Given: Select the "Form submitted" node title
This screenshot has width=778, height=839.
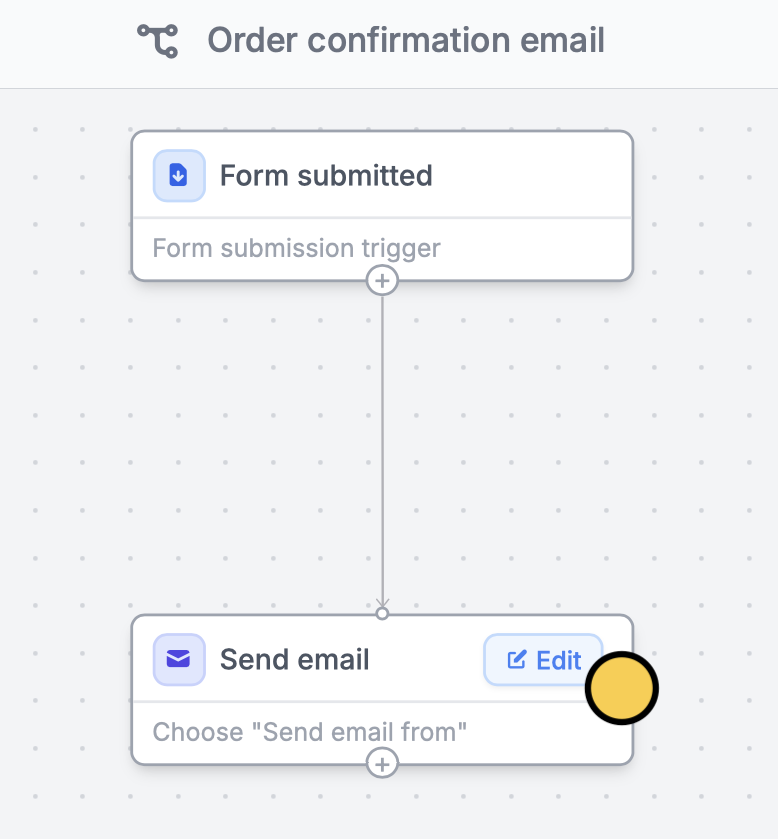Looking at the screenshot, I should point(326,176).
